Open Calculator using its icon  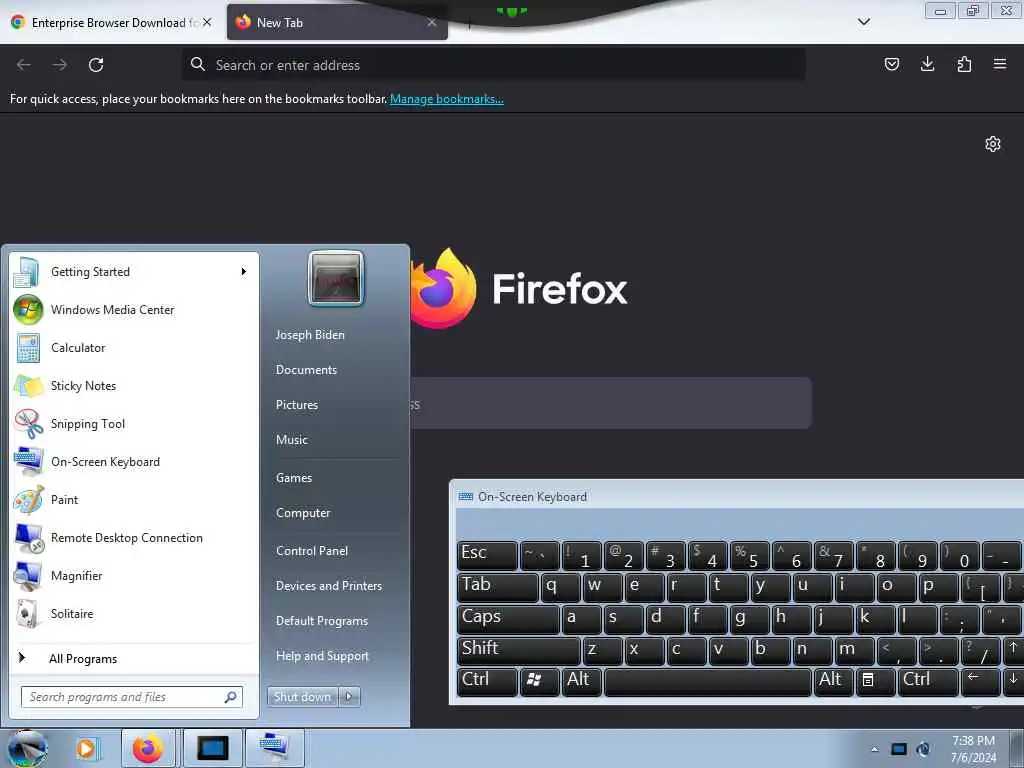[x=28, y=347]
